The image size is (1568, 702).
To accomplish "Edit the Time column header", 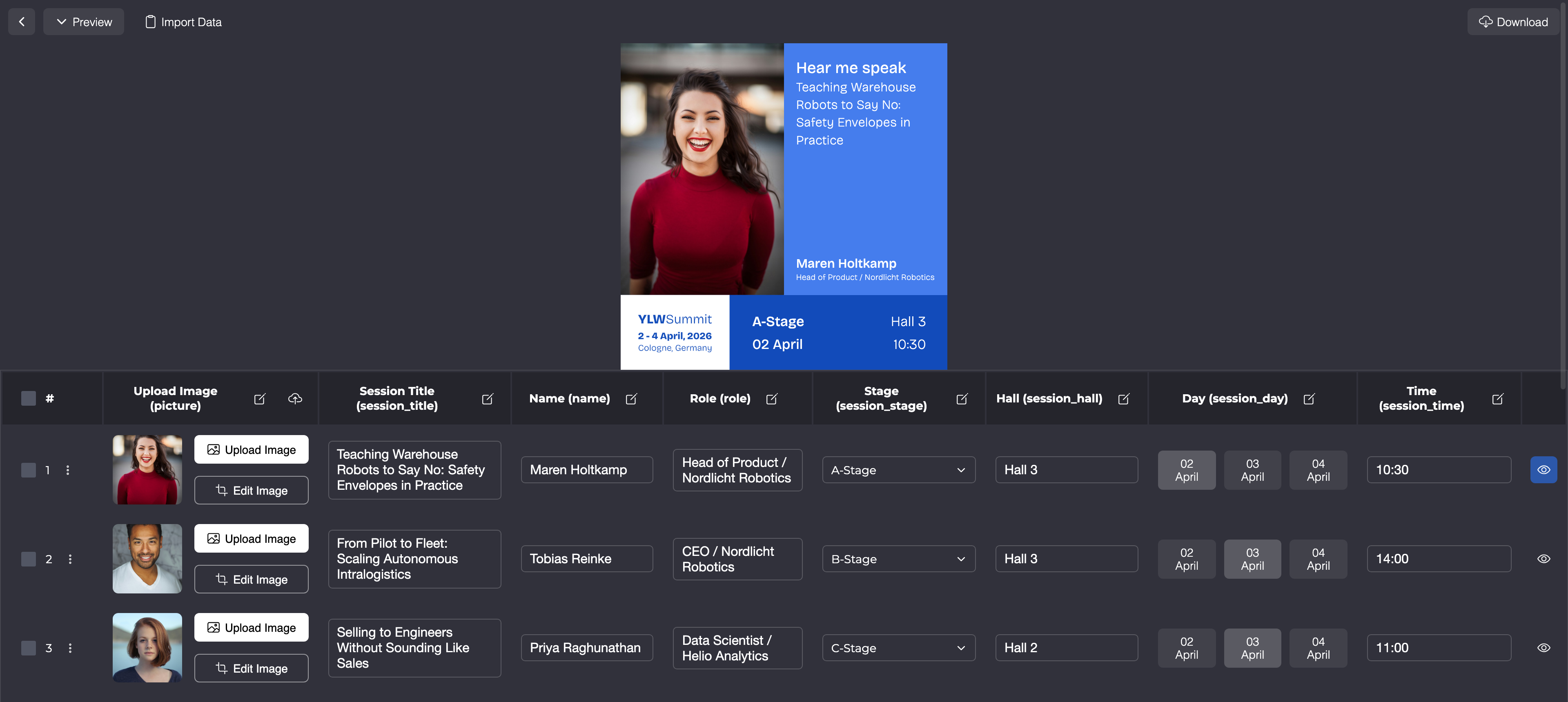I will [x=1497, y=399].
